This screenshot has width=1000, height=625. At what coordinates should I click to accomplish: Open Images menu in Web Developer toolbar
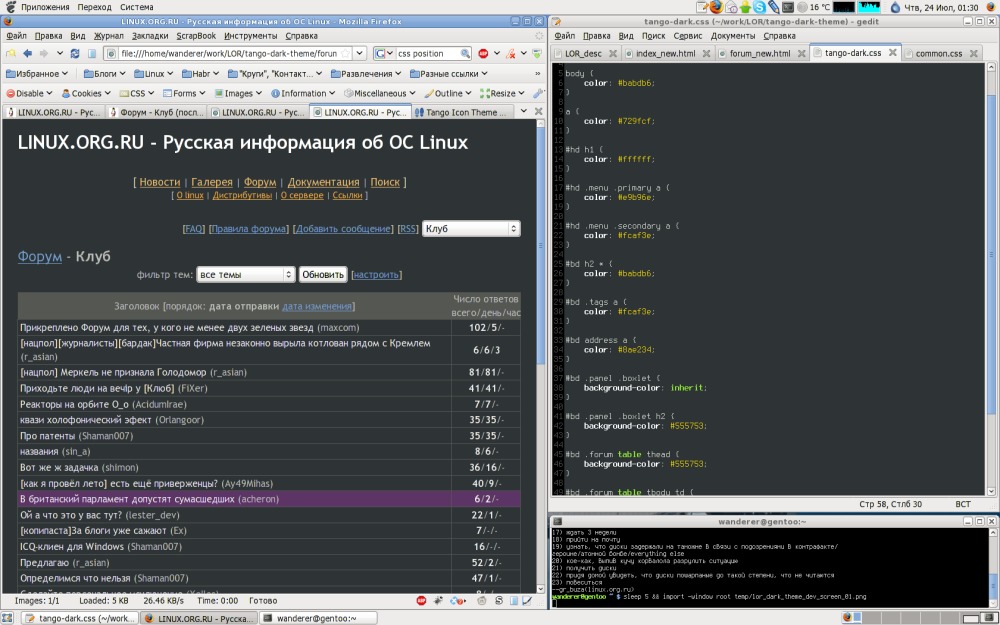click(x=239, y=93)
